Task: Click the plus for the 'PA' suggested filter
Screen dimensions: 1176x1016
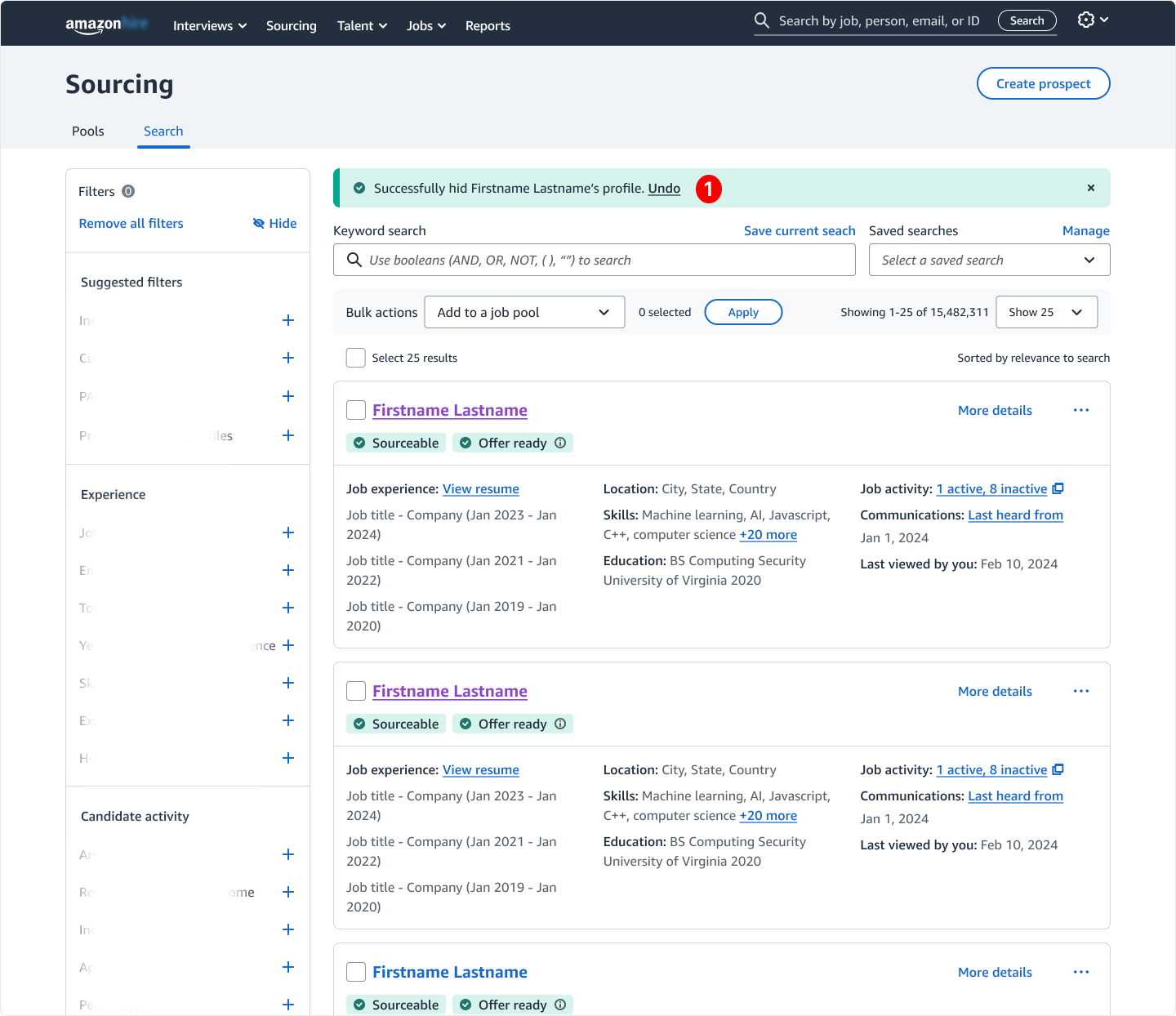Action: coord(288,396)
